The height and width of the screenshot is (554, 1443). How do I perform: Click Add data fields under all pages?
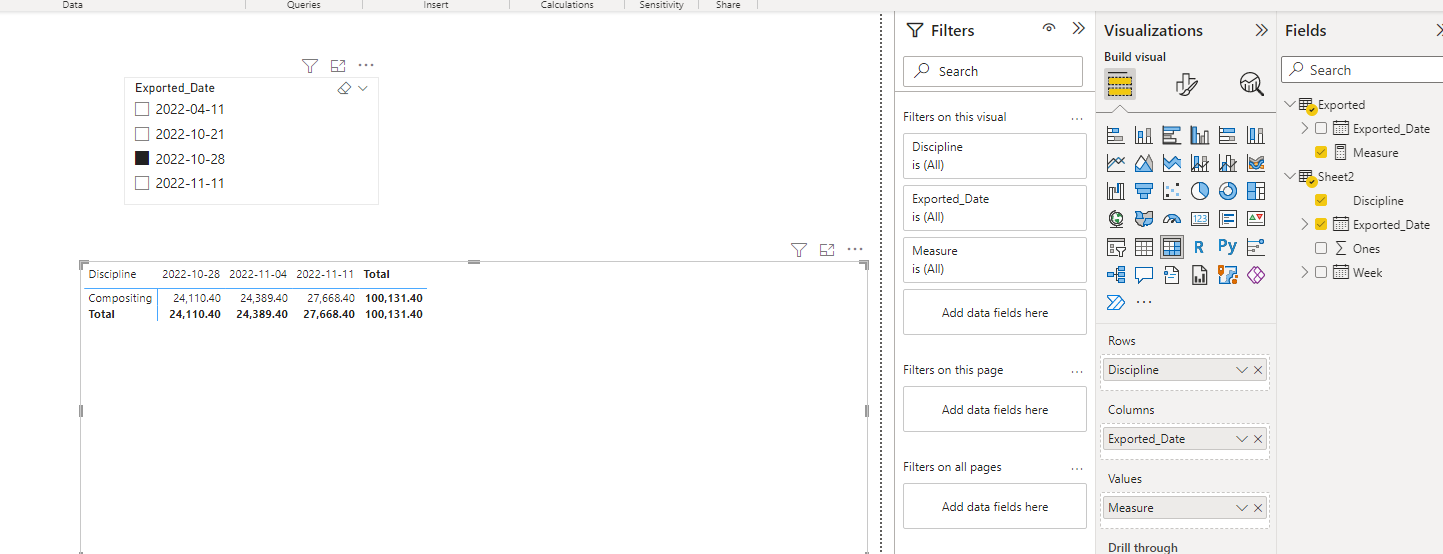[994, 507]
